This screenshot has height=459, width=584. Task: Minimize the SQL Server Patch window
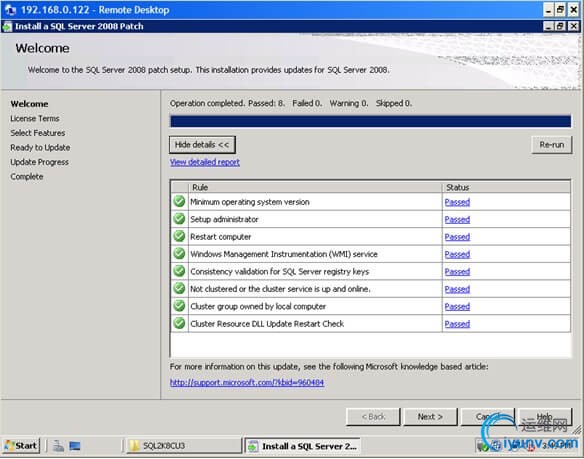(548, 26)
